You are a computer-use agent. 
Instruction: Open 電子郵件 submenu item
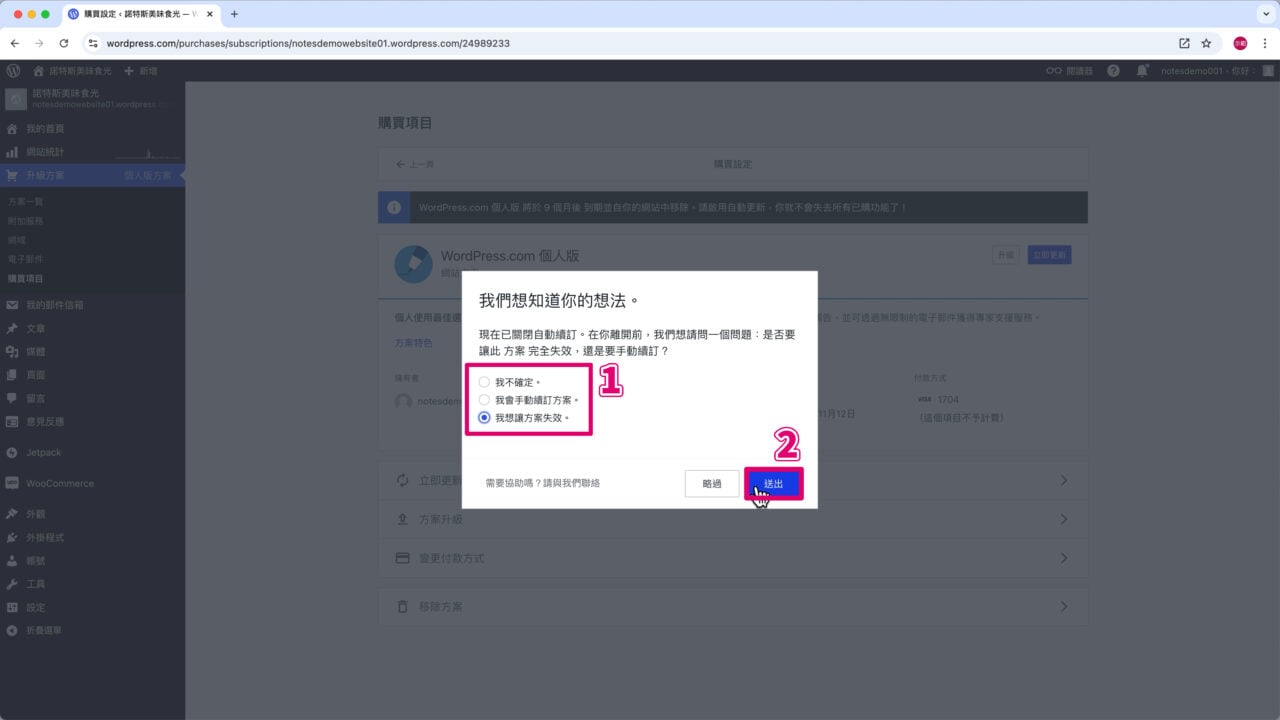[x=26, y=259]
